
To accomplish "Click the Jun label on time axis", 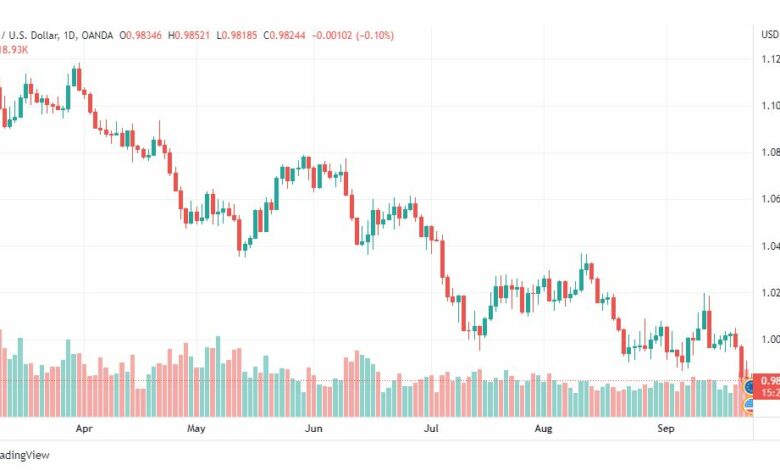I will pyautogui.click(x=314, y=428).
